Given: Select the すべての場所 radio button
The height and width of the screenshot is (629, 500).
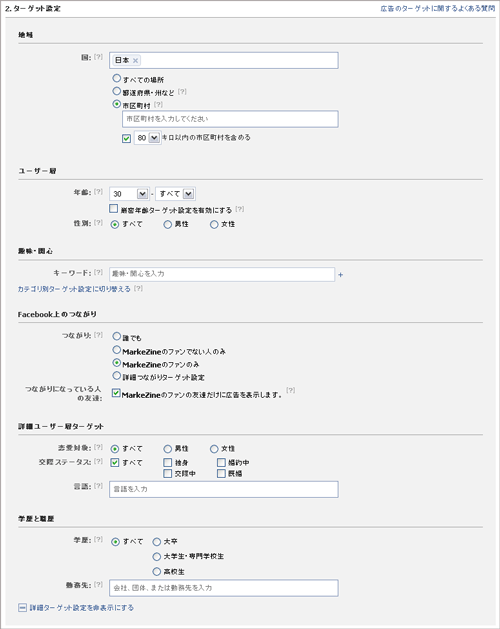Looking at the screenshot, I should 117,78.
